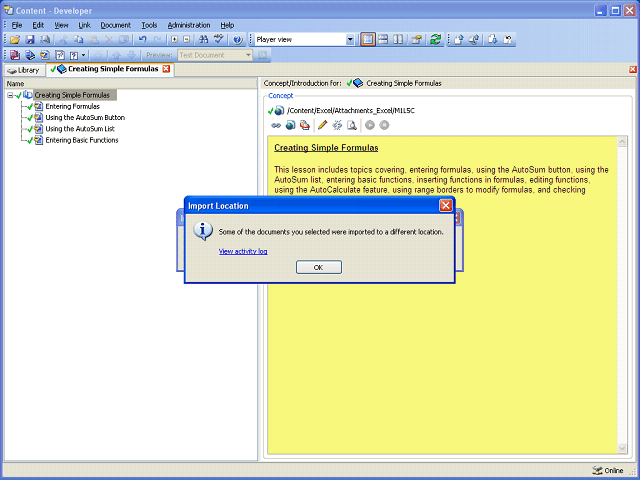Click the Expand All toolbar icon
Screen dimensions: 640x480
point(175,40)
